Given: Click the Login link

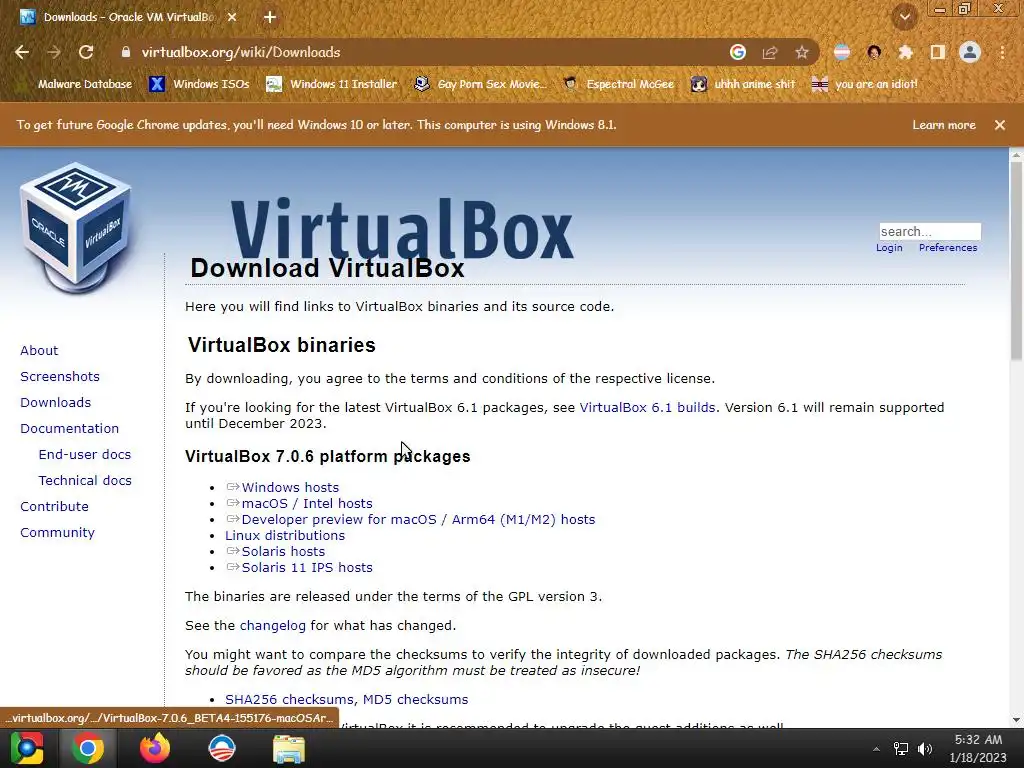Looking at the screenshot, I should click(x=889, y=248).
